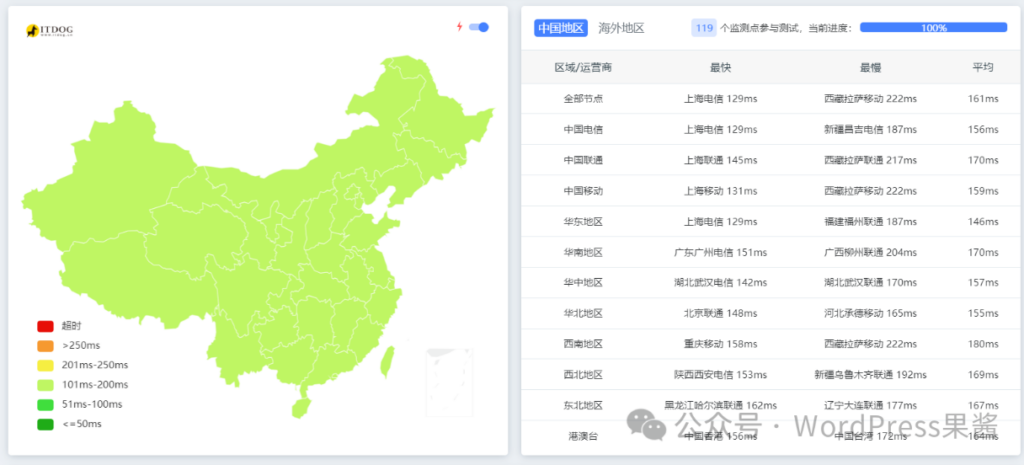Click 湖北武汉联通 170ms cell

click(871, 283)
